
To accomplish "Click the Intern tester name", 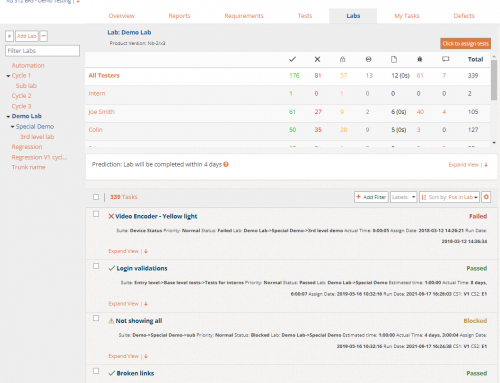I will pyautogui.click(x=97, y=94).
